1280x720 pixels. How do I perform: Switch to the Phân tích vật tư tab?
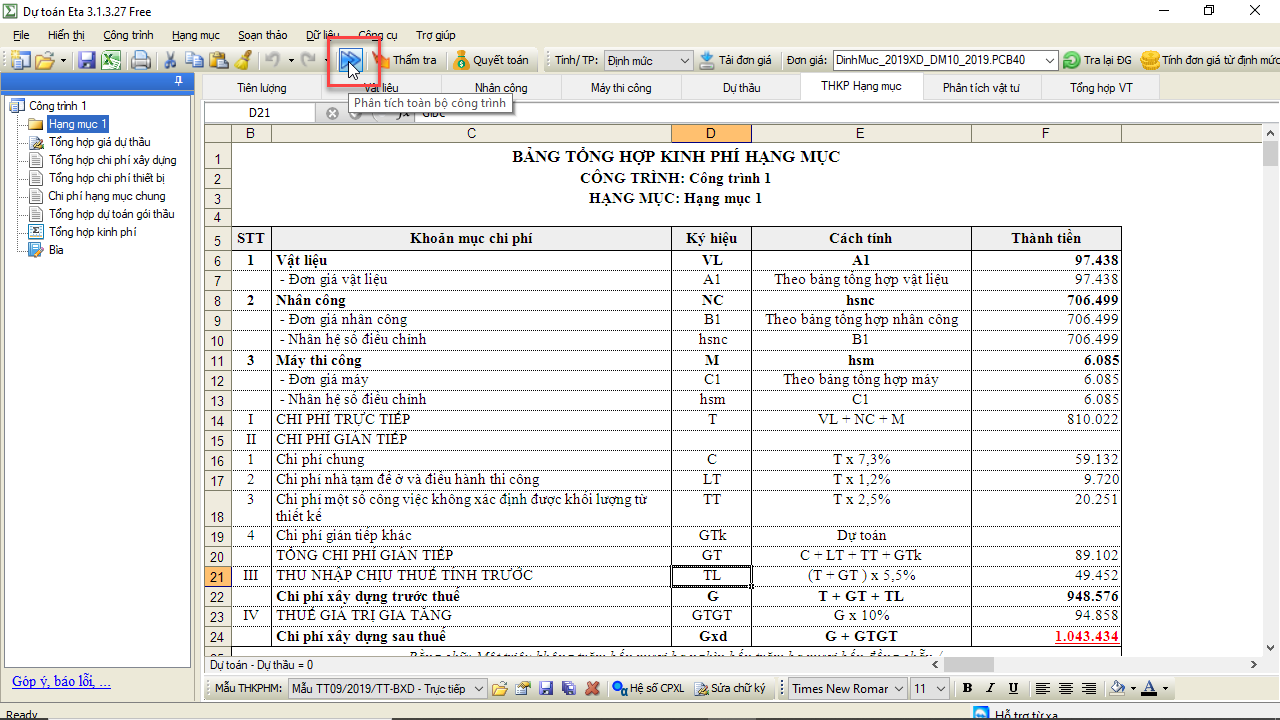point(981,88)
